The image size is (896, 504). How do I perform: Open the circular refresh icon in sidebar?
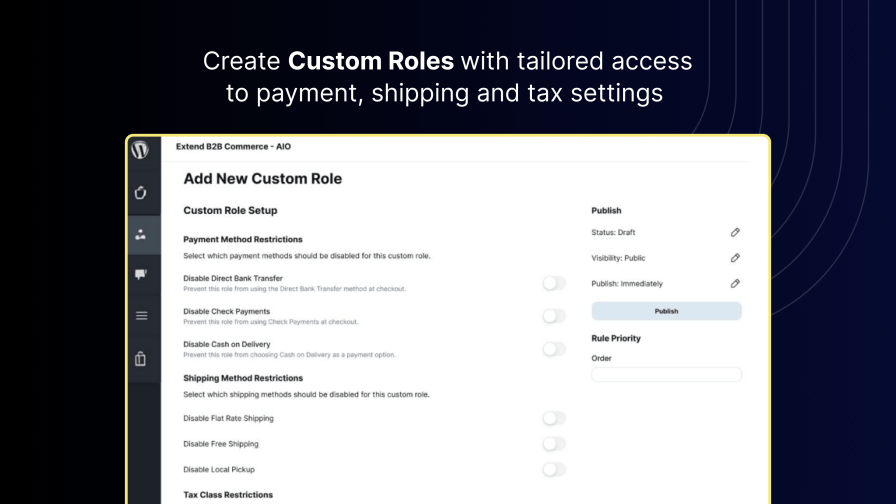141,192
